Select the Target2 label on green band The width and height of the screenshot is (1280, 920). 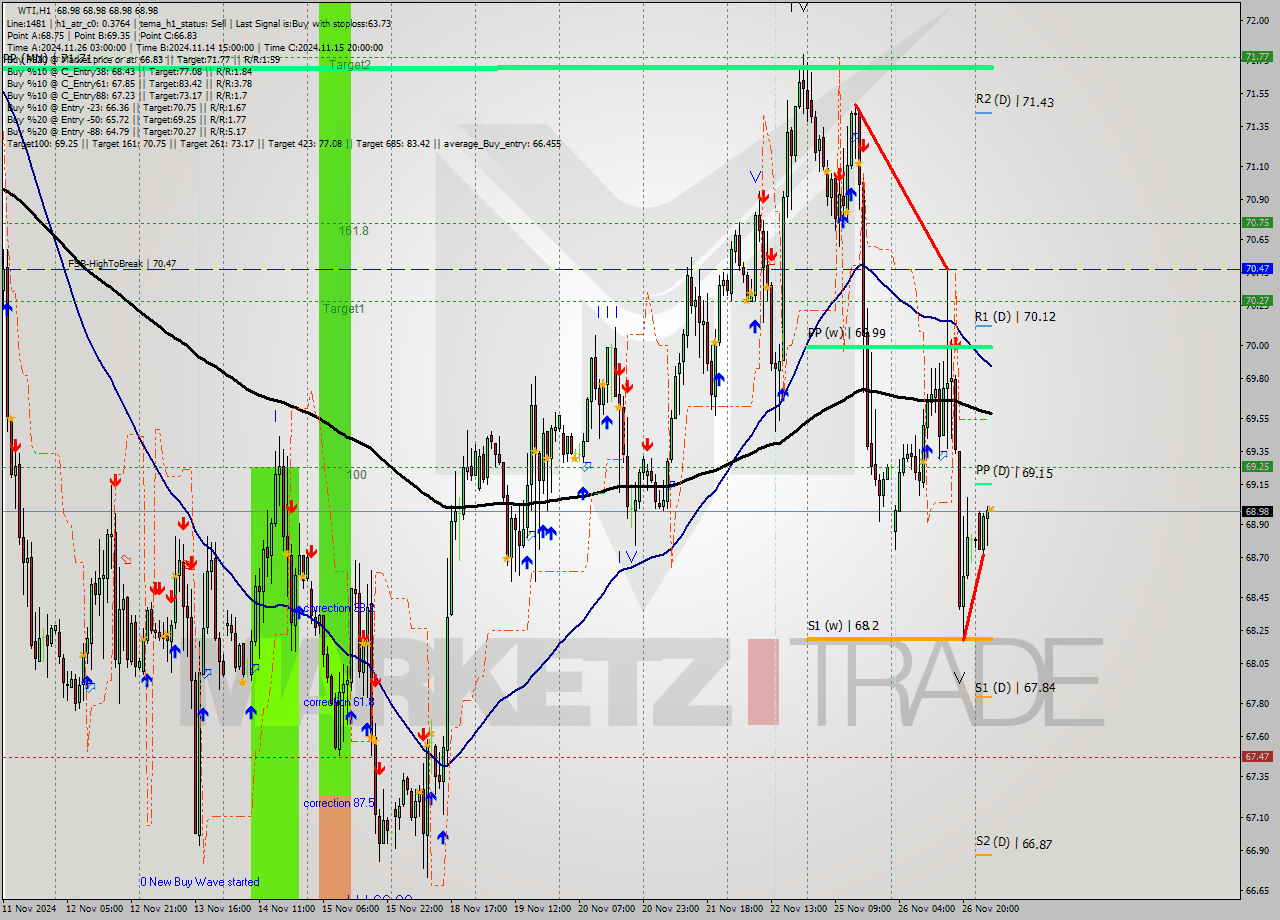[x=350, y=65]
